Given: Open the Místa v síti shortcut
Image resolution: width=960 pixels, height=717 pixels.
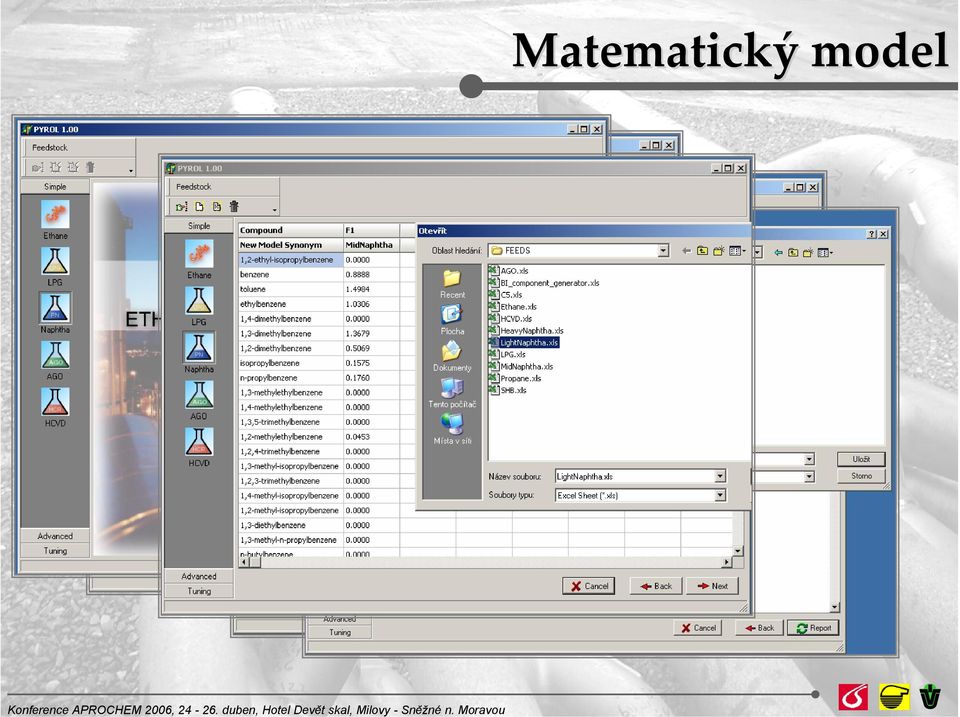Looking at the screenshot, I should click(452, 430).
